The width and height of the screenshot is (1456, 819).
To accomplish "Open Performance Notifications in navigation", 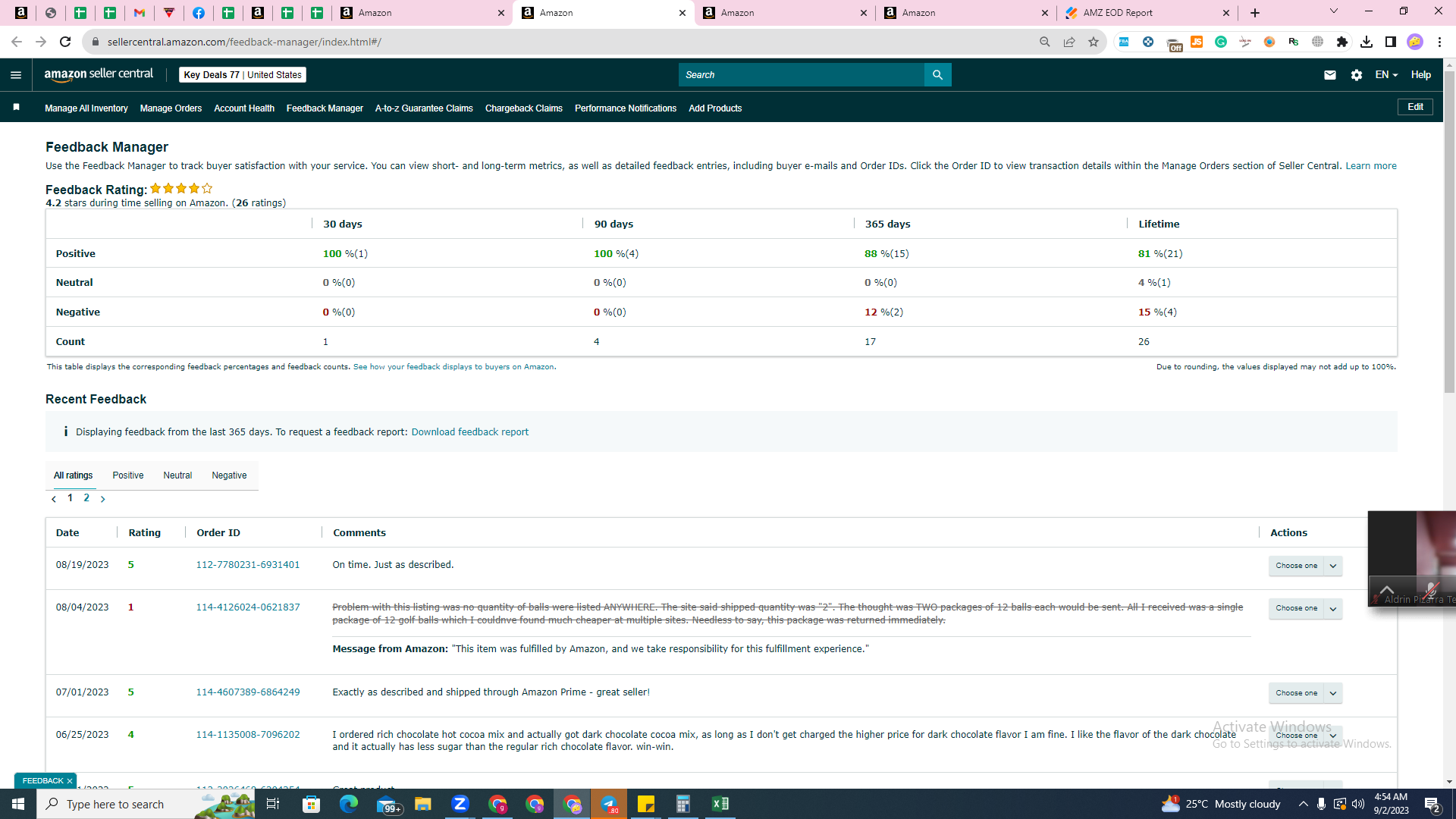I will click(626, 108).
